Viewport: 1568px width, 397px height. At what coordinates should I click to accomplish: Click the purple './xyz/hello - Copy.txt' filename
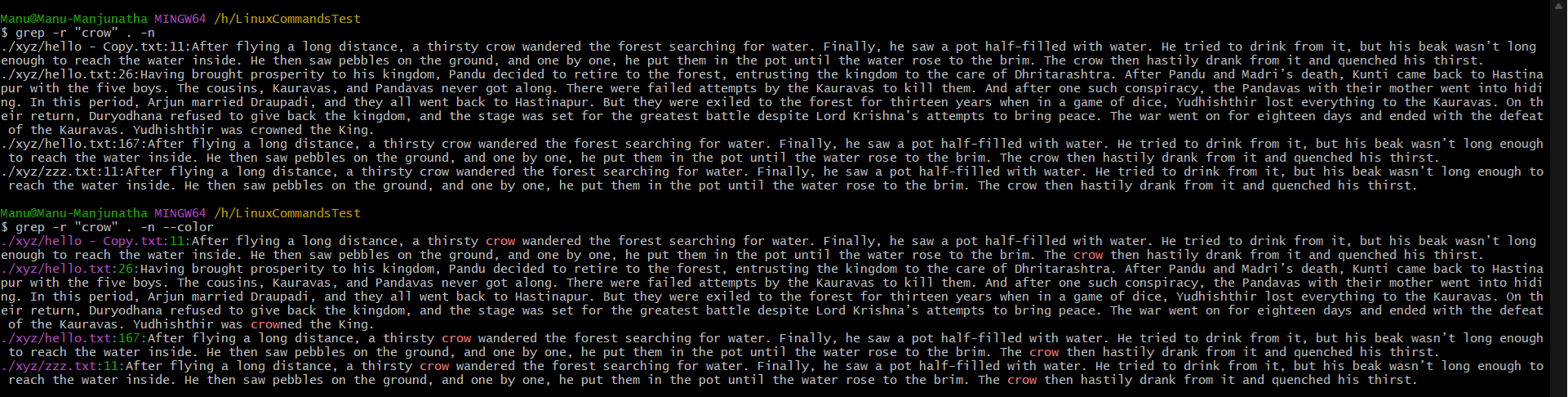tap(82, 241)
